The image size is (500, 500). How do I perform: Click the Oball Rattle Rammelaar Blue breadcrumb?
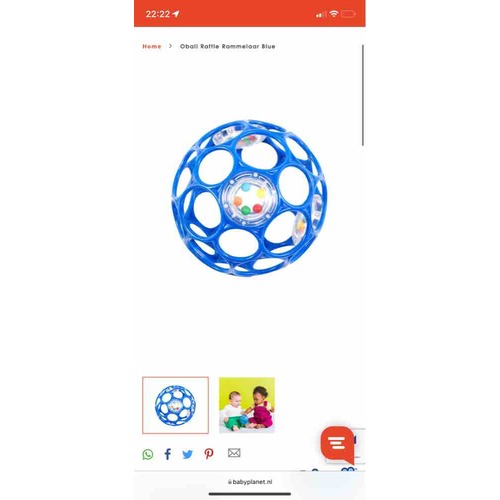228,46
